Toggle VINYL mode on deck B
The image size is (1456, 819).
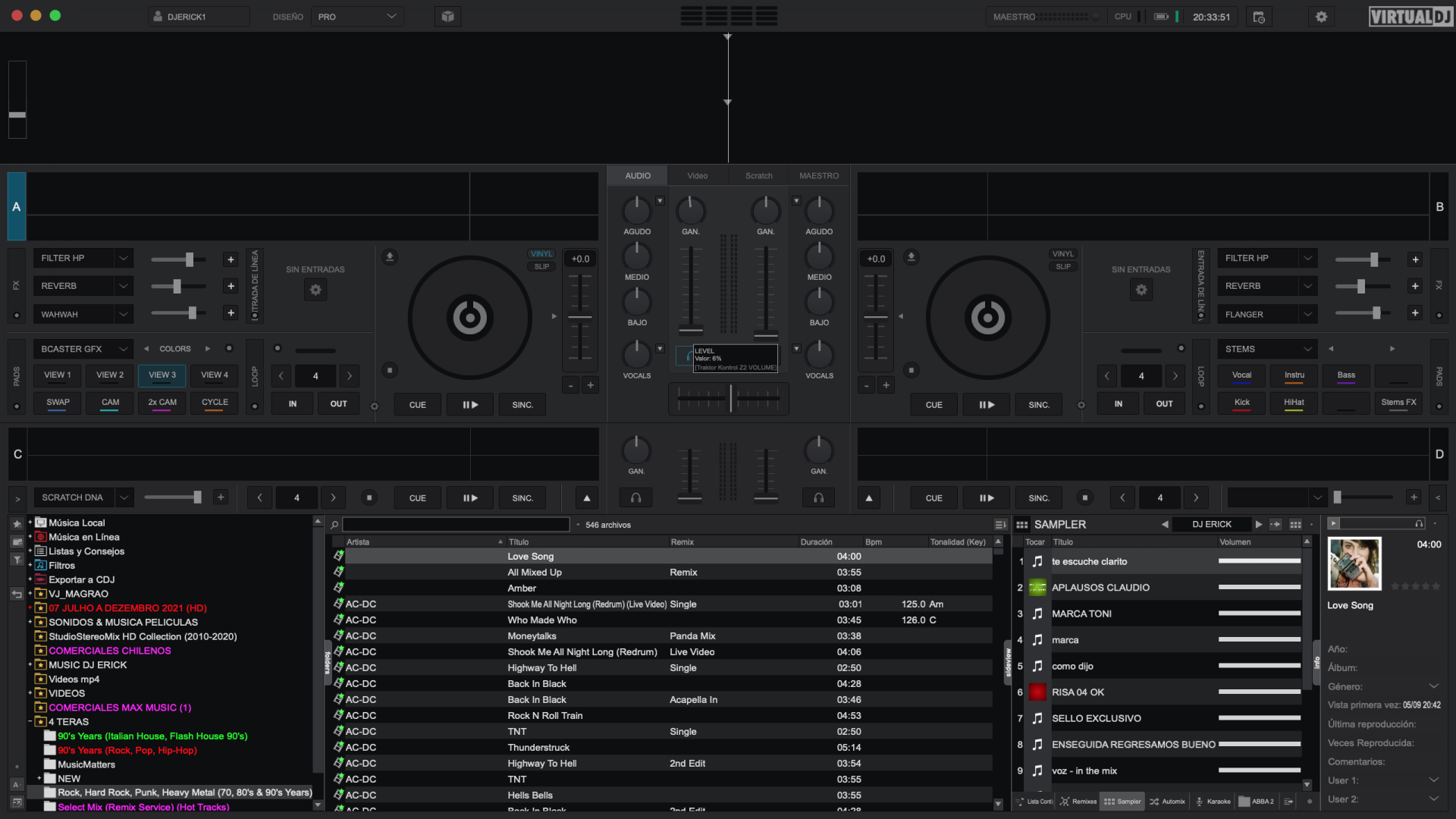[x=1063, y=254]
